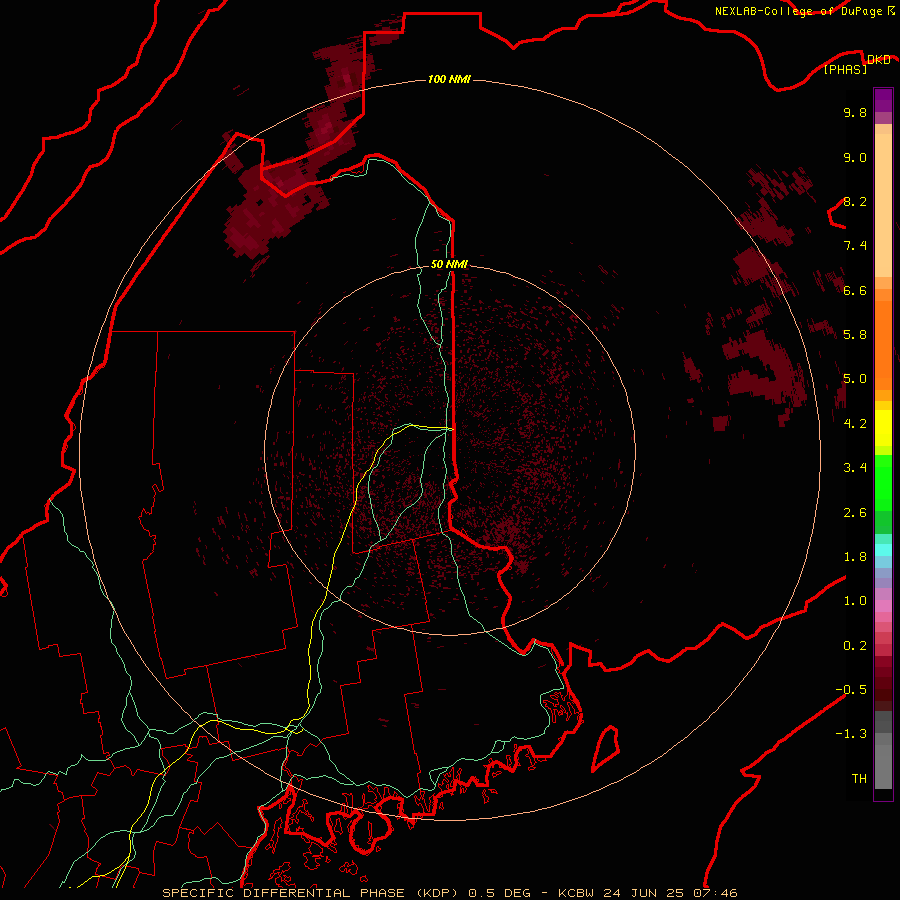The width and height of the screenshot is (900, 900).
Task: Click the 9.8 color scale value
Action: click(x=855, y=112)
